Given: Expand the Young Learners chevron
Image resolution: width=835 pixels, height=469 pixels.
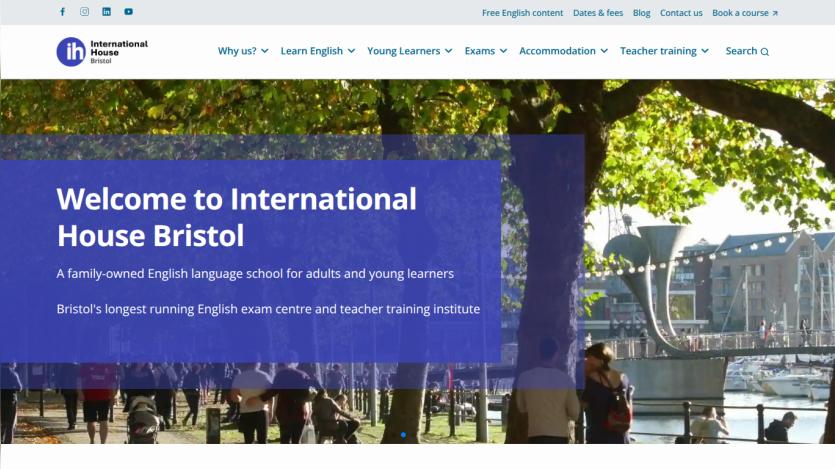Looking at the screenshot, I should [x=448, y=51].
